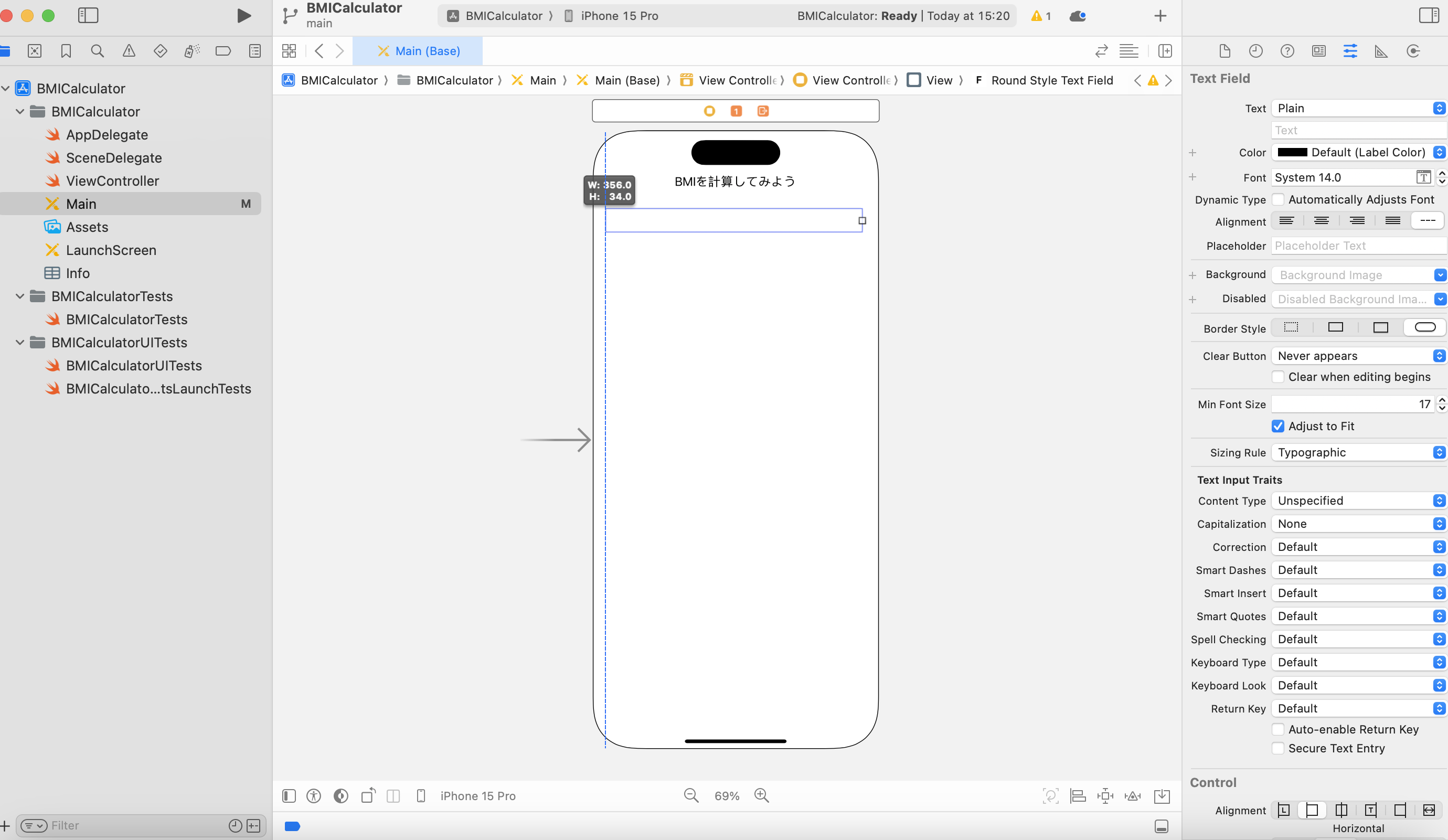
Task: Enable Secure Text Entry checkbox
Action: coord(1278,748)
